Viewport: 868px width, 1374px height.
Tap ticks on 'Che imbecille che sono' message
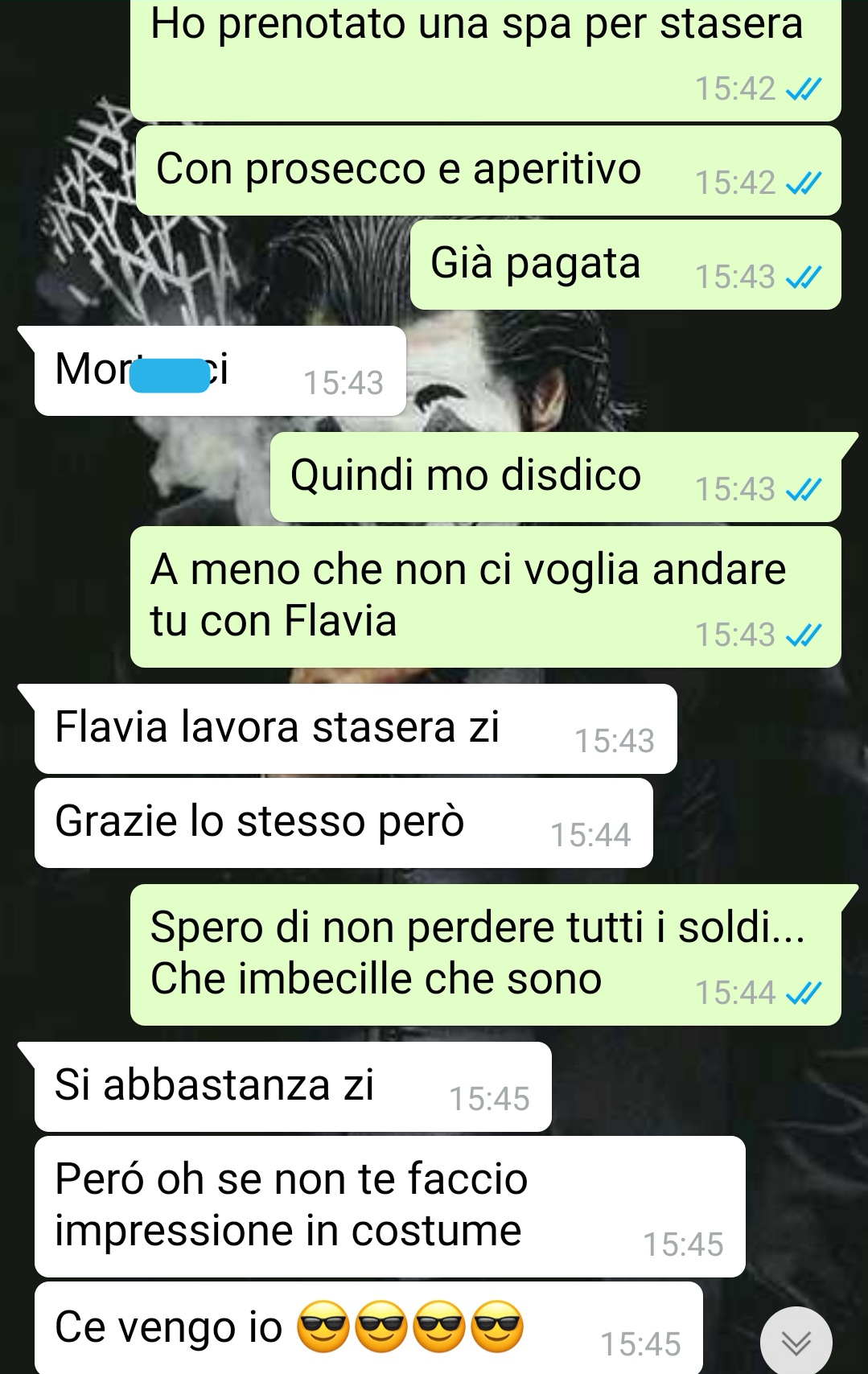(x=803, y=993)
